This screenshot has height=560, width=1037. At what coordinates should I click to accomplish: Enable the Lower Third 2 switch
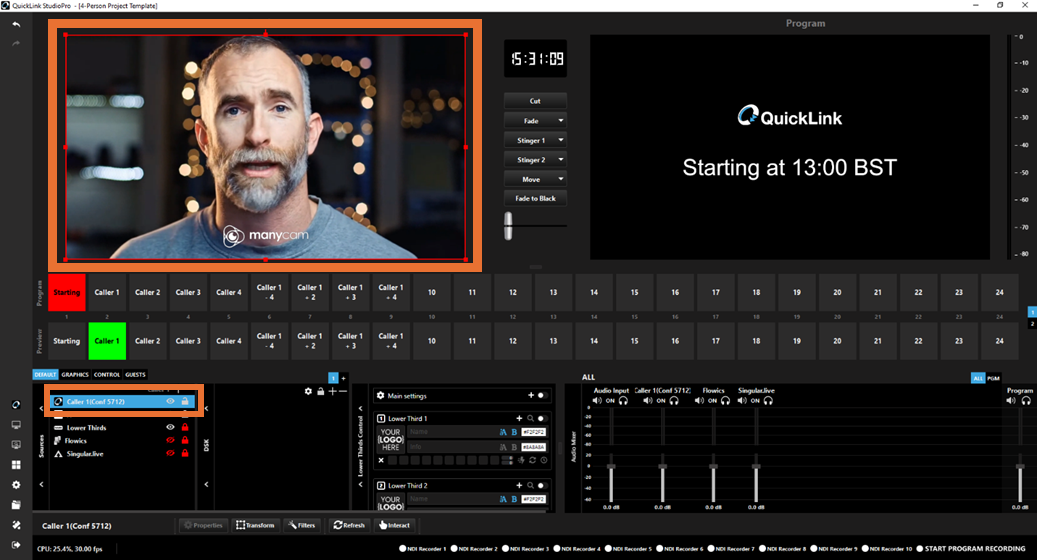click(x=542, y=485)
